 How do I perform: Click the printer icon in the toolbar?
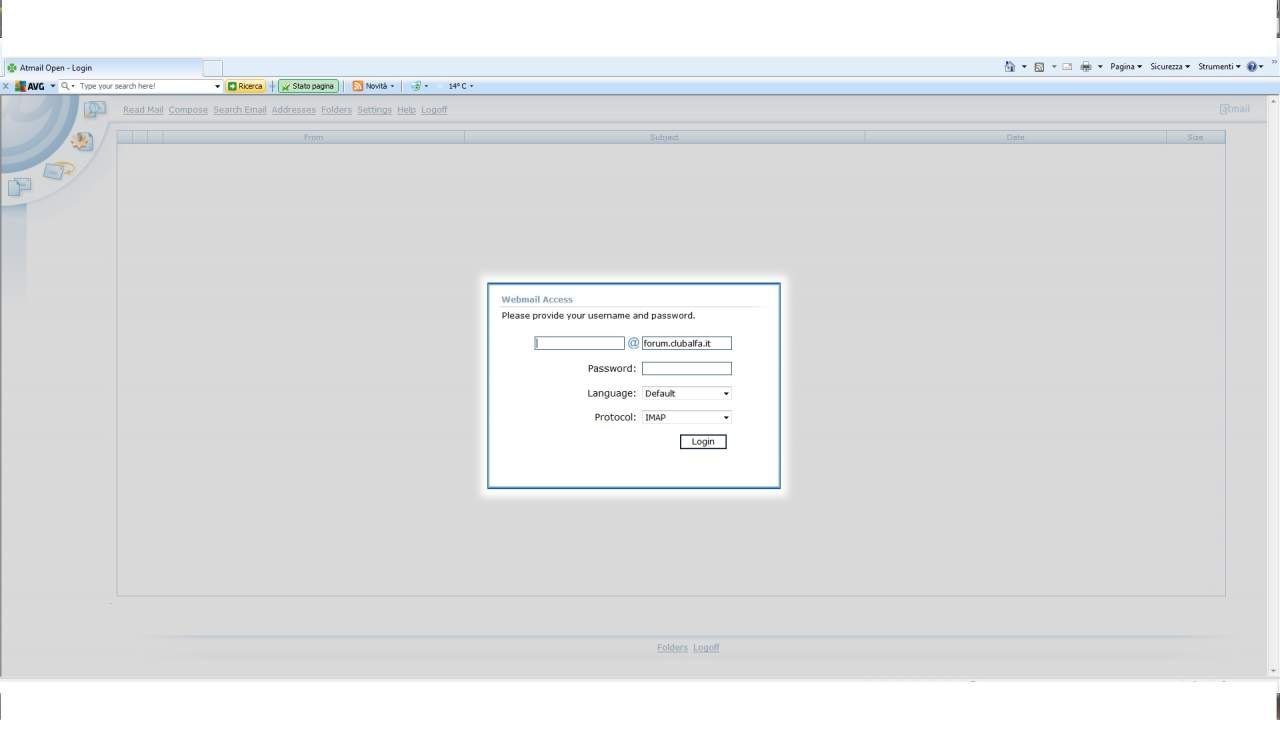1085,67
